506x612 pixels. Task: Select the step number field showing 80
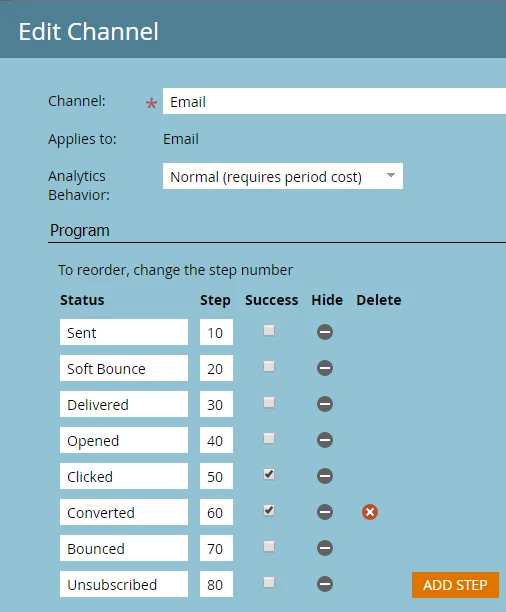[216, 584]
